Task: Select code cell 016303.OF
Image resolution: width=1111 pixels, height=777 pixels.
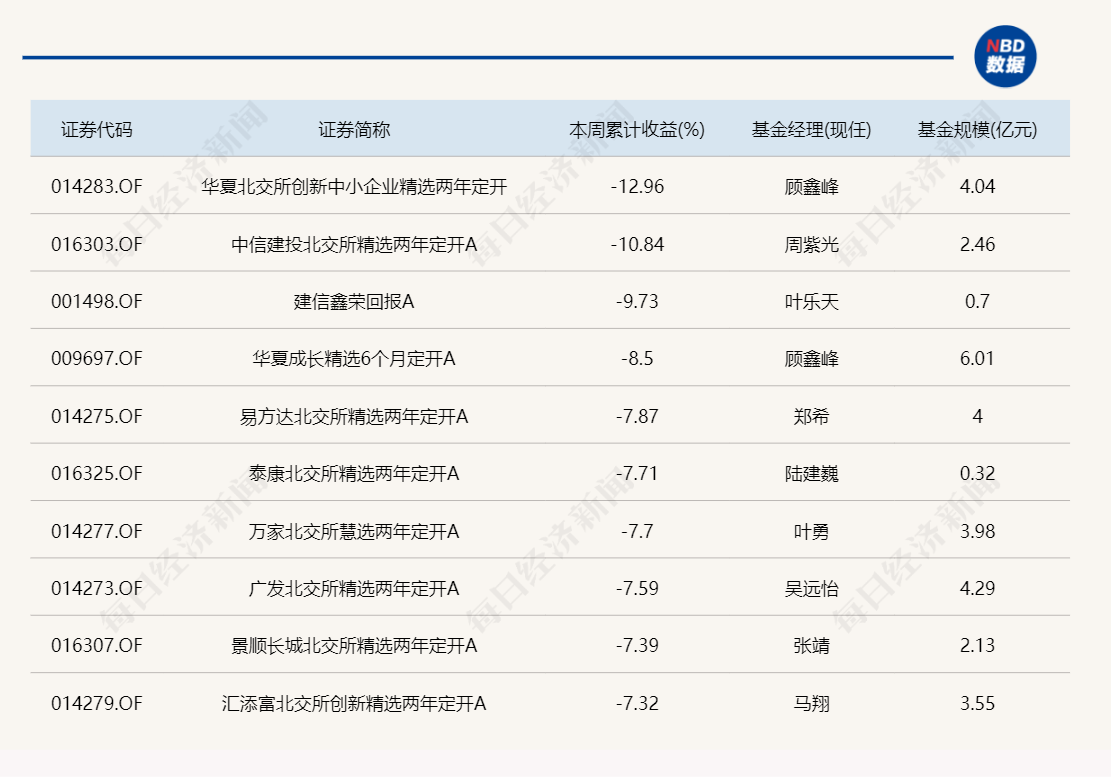Action: tap(96, 244)
